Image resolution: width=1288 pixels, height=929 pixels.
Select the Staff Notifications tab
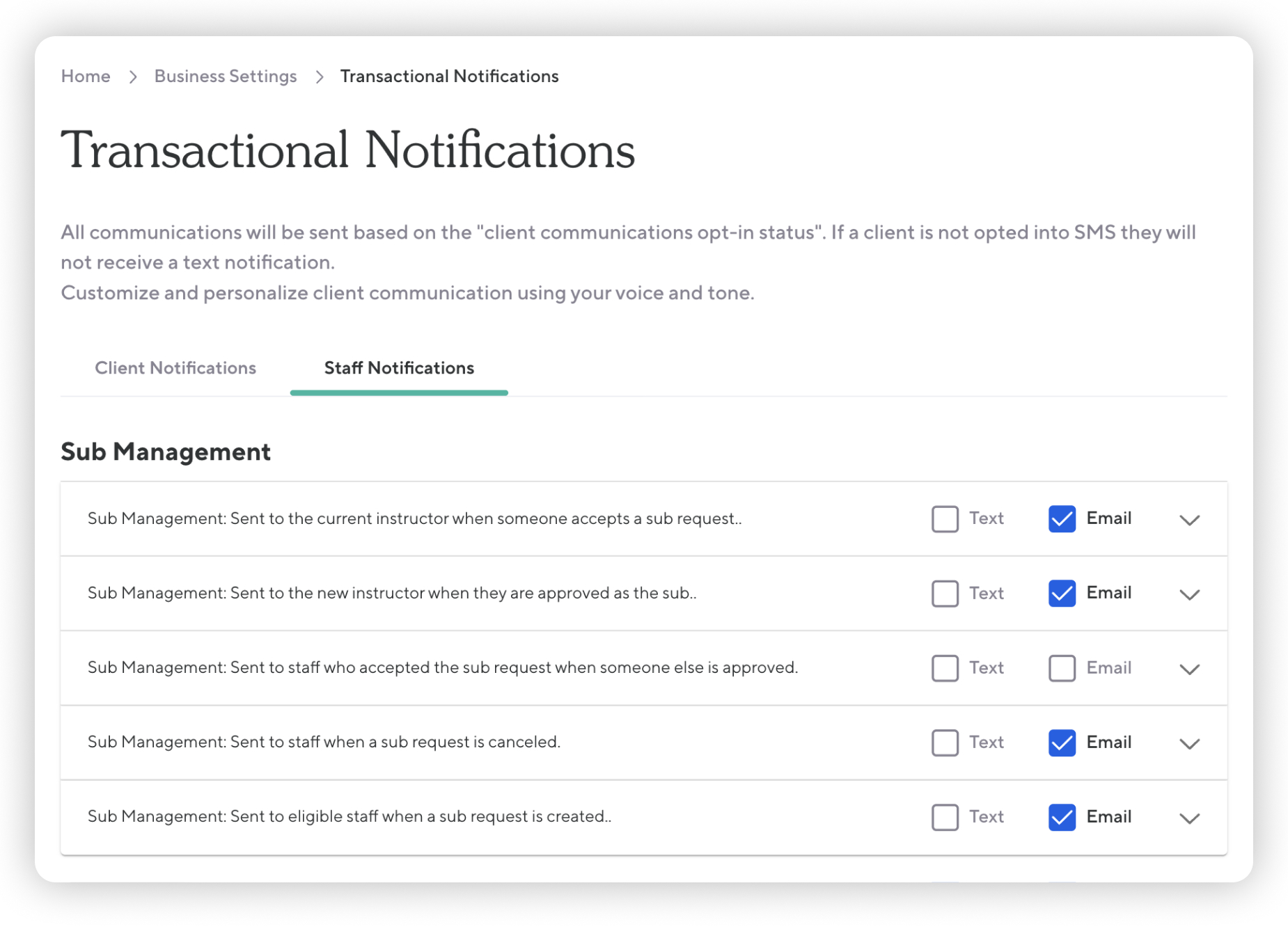[398, 368]
